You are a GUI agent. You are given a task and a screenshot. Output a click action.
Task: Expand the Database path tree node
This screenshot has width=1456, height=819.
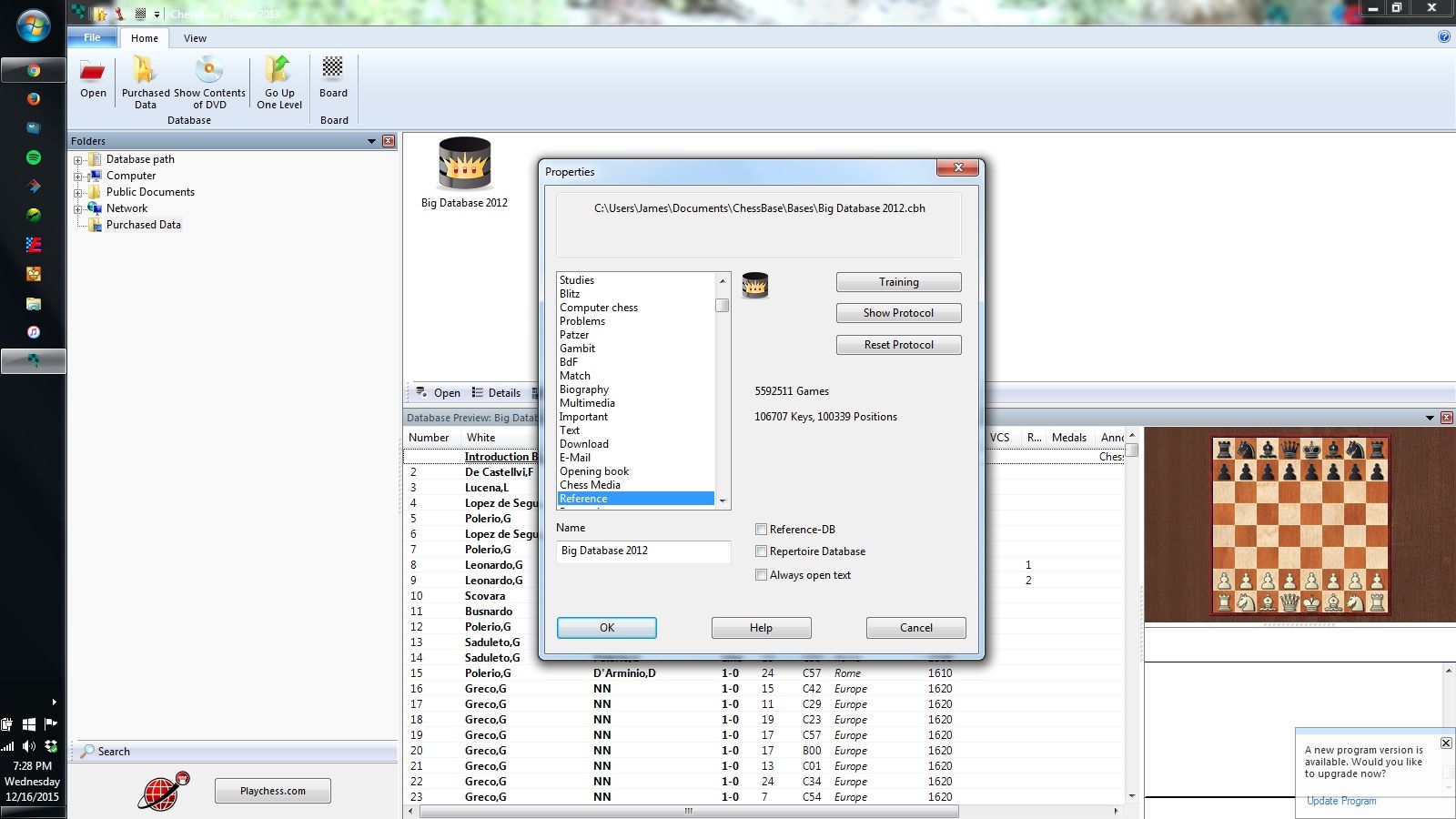[x=78, y=160]
